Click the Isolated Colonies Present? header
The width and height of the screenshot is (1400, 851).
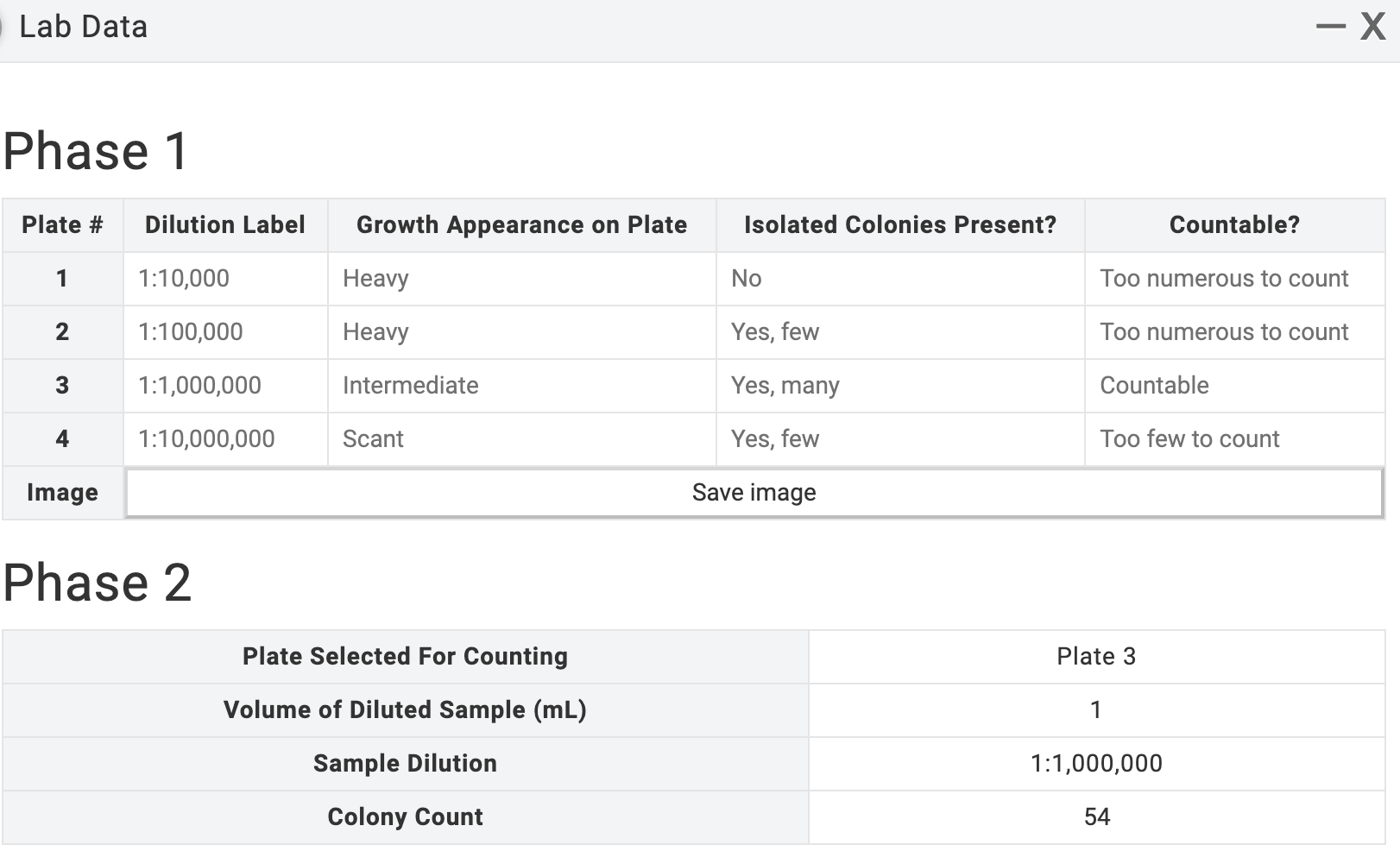click(900, 224)
